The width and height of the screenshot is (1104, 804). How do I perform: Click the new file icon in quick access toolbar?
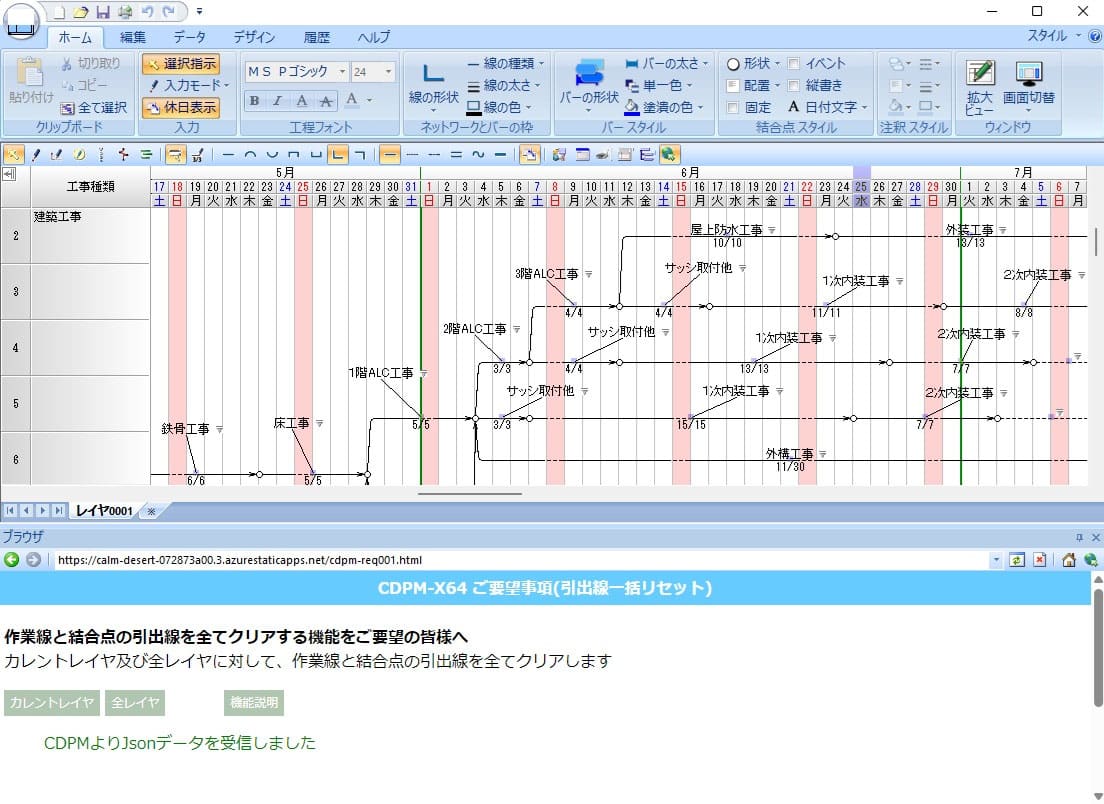(x=60, y=12)
